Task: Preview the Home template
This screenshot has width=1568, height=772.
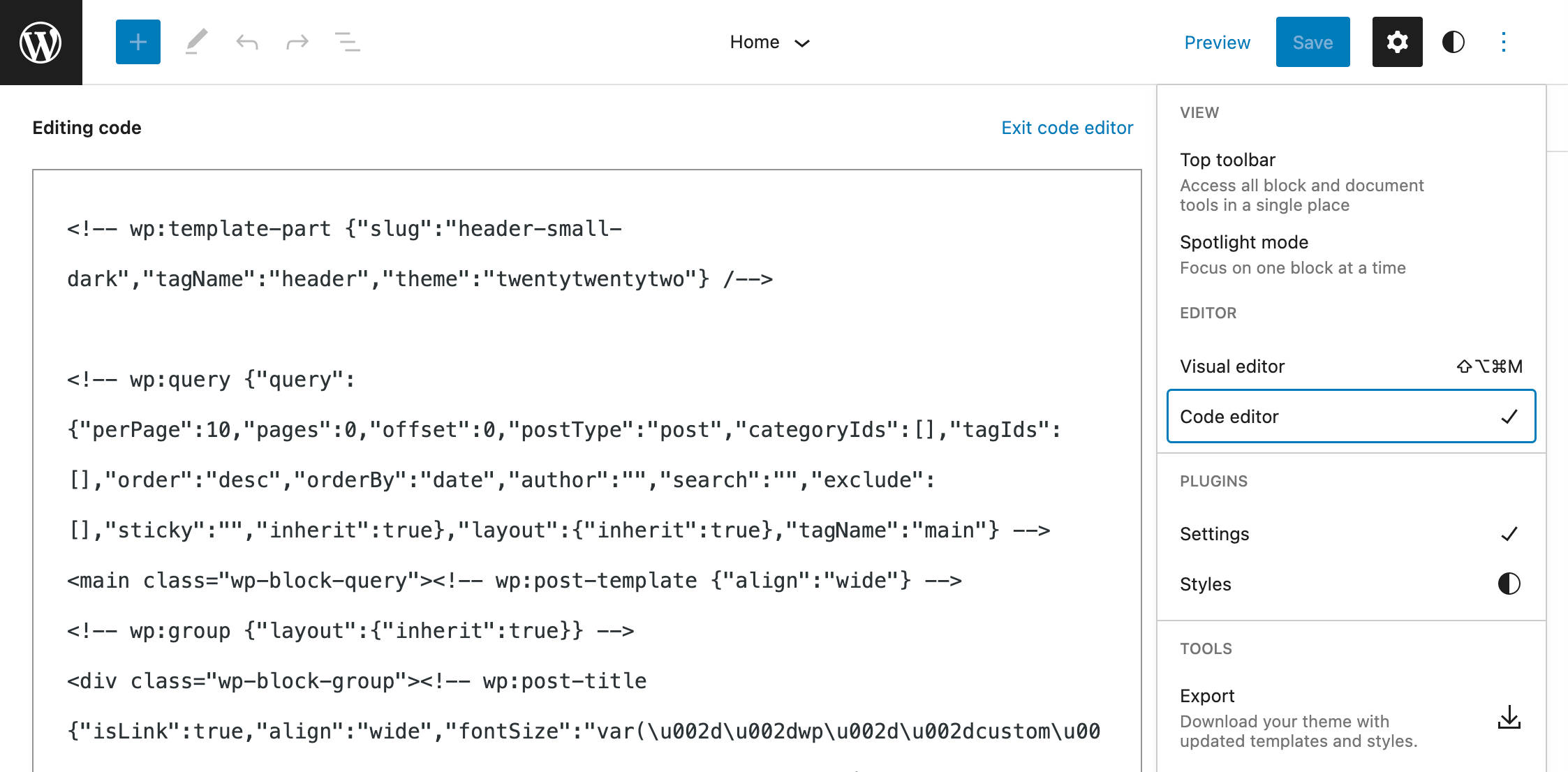Action: click(x=1218, y=42)
